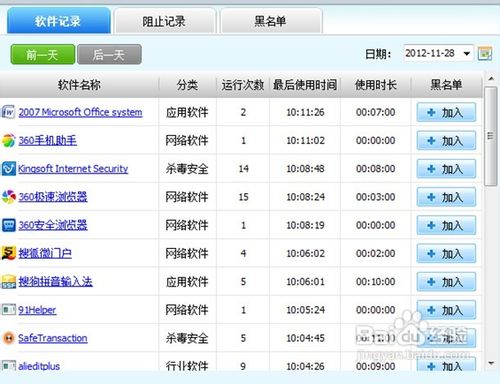Click the alieditplus row icon
Image resolution: width=500 pixels, height=384 pixels.
point(8,366)
